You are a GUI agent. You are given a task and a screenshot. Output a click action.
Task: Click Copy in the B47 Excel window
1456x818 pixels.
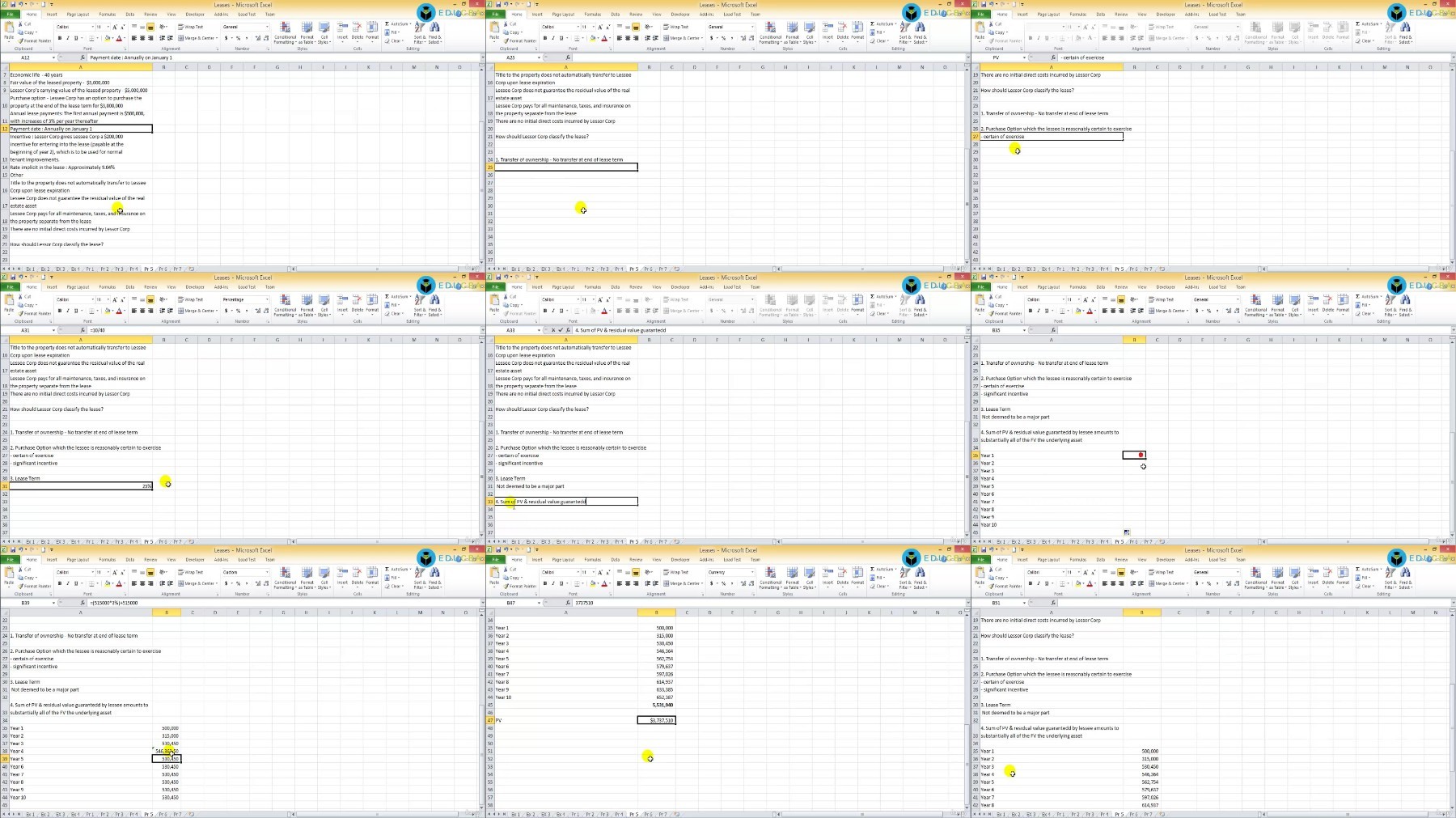[x=513, y=578]
